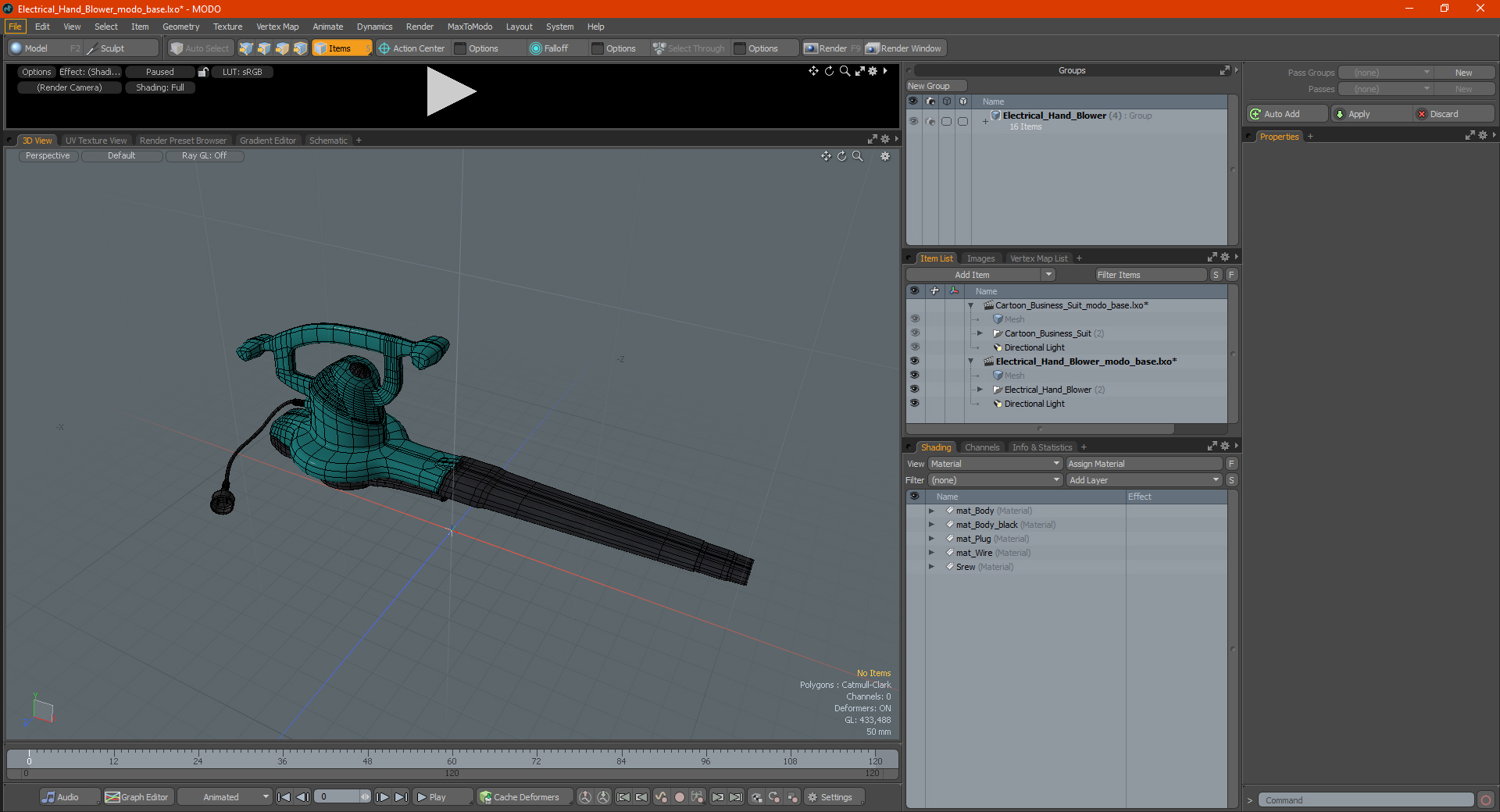Click 3D viewport zoom magnifier icon
Image resolution: width=1500 pixels, height=812 pixels.
(x=857, y=156)
